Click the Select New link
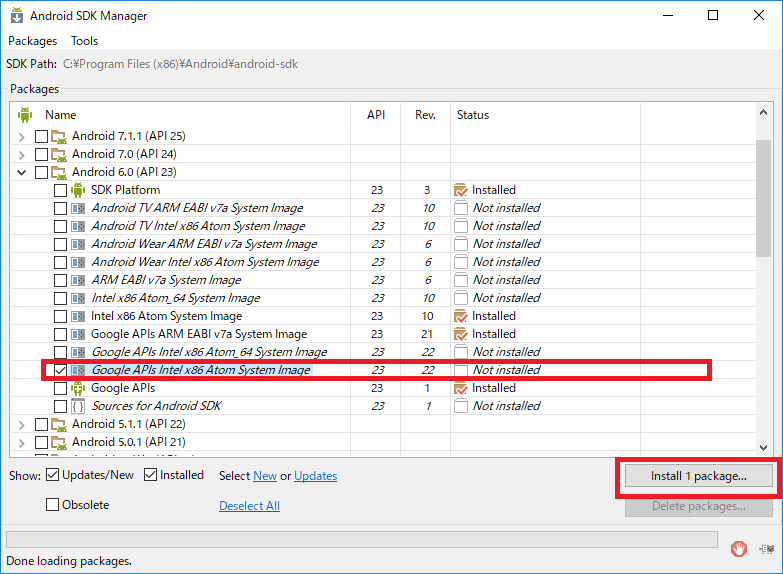The width and height of the screenshot is (783, 574). pyautogui.click(x=265, y=476)
